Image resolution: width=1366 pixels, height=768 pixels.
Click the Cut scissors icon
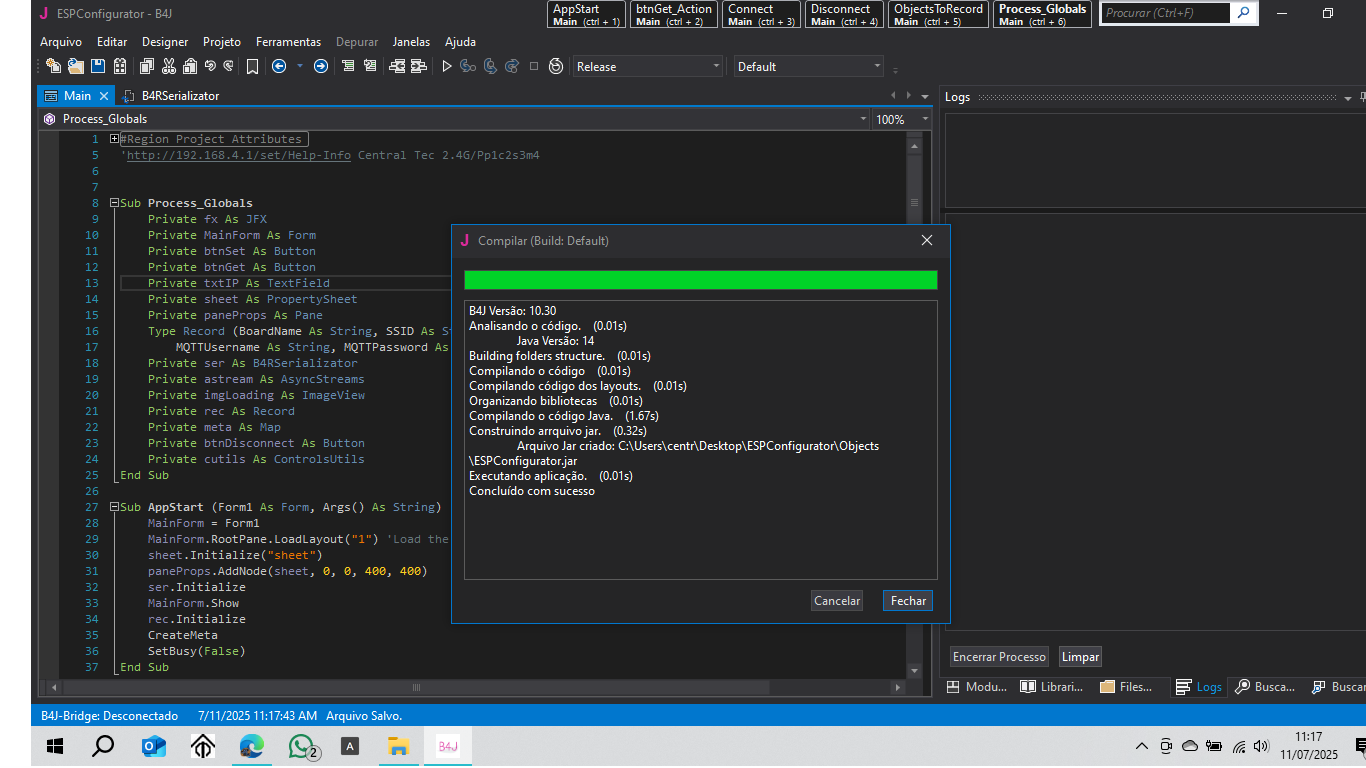point(168,66)
